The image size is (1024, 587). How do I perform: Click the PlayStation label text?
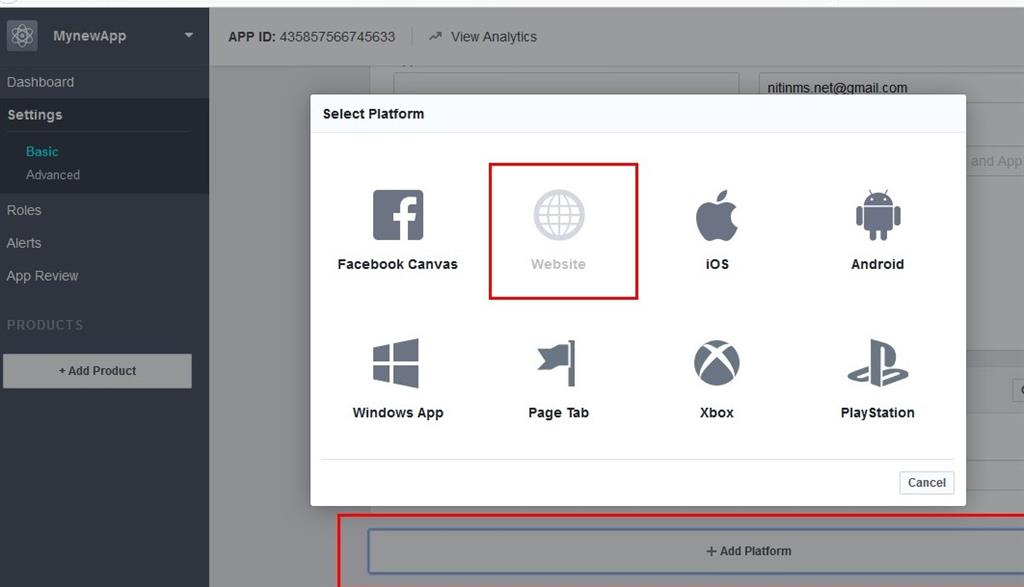878,413
